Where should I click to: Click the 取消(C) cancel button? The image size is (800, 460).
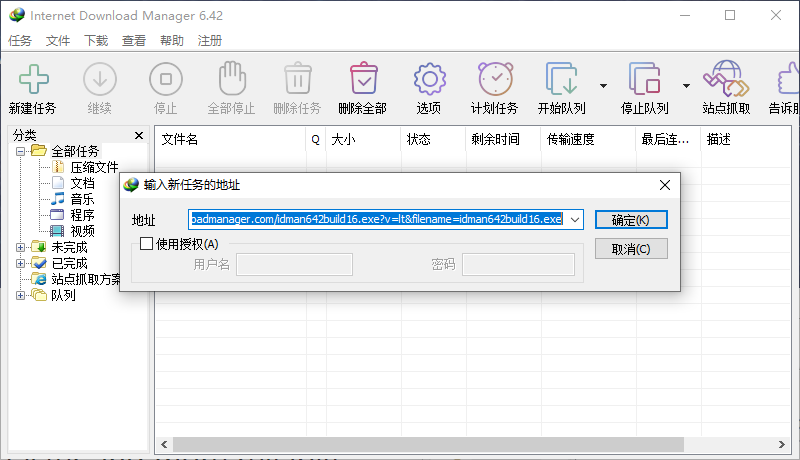pos(631,249)
